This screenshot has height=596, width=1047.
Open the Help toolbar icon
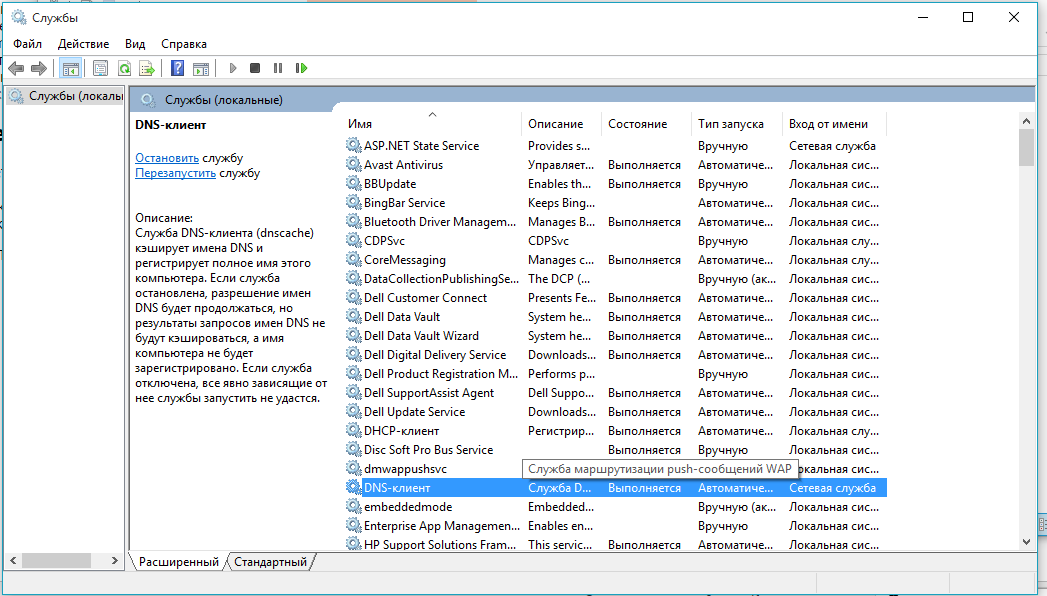pos(177,68)
